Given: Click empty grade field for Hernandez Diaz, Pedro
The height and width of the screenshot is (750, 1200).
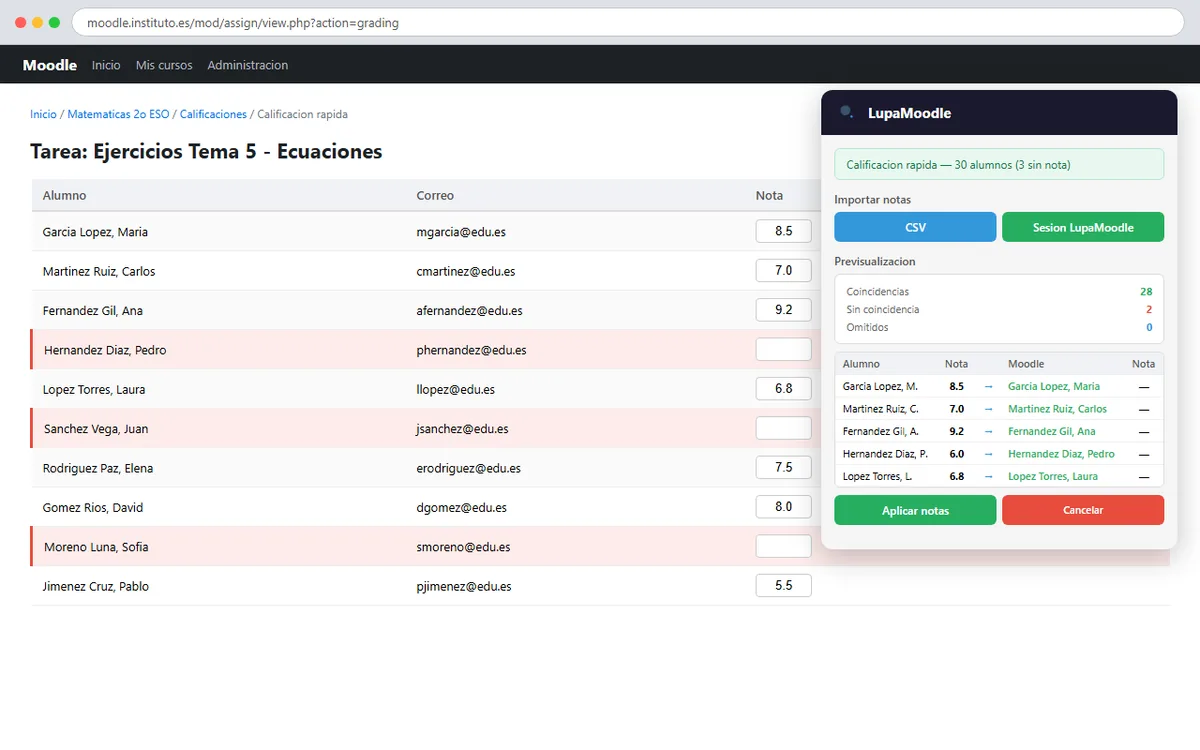Looking at the screenshot, I should click(x=783, y=349).
